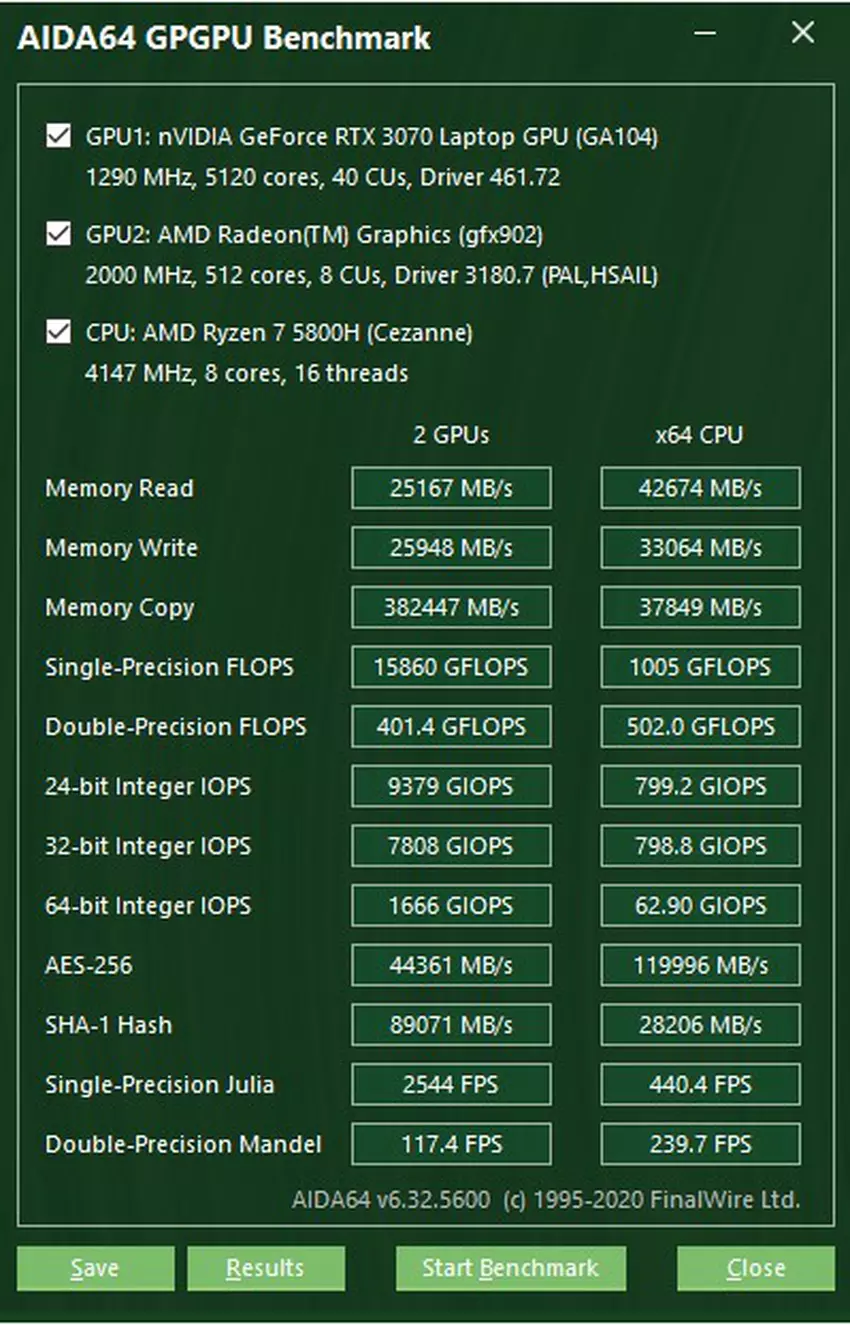
Task: Toggle the GPU1 nVIDIA GeForce RTX 3070 checkbox
Action: click(58, 136)
